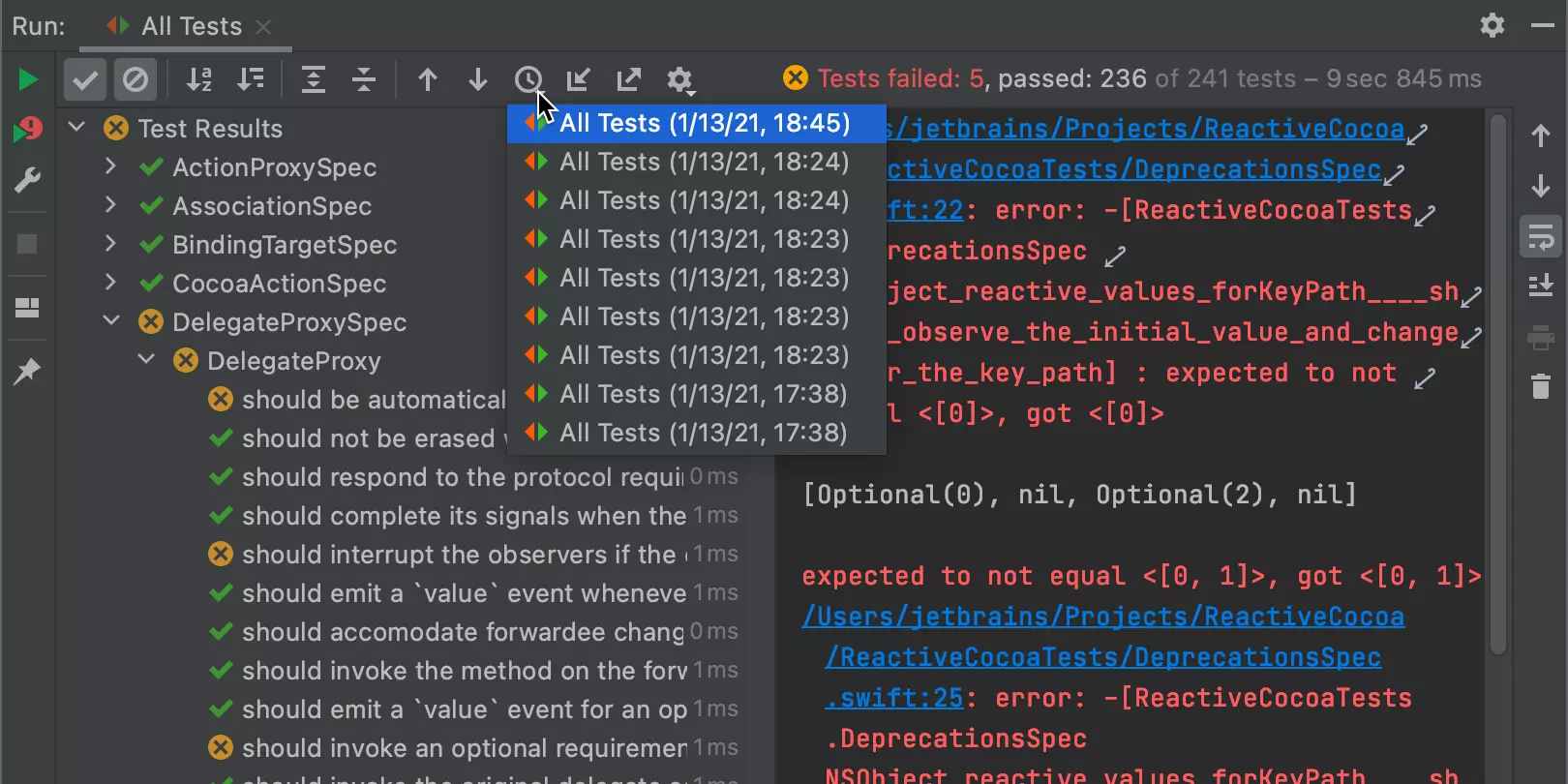Click the console output vertical scrollbar
1568x784 pixels.
coord(1498,387)
